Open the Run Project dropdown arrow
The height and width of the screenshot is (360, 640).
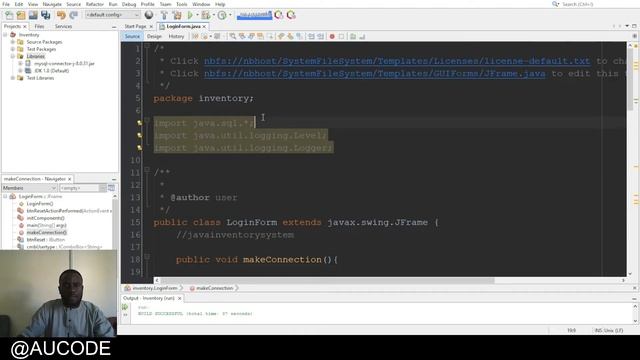[x=197, y=15]
